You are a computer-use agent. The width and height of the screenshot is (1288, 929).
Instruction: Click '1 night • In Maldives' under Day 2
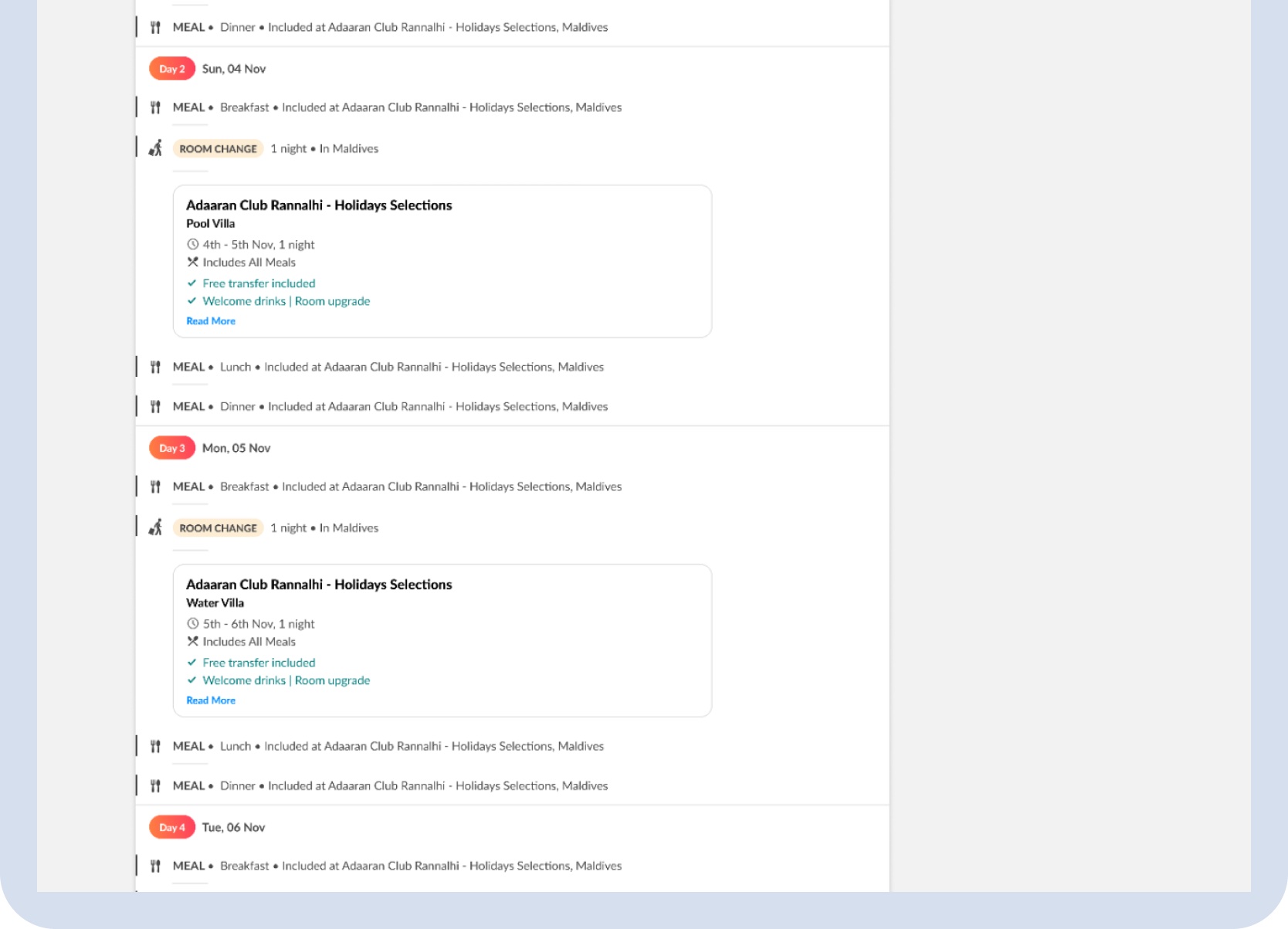pos(324,149)
